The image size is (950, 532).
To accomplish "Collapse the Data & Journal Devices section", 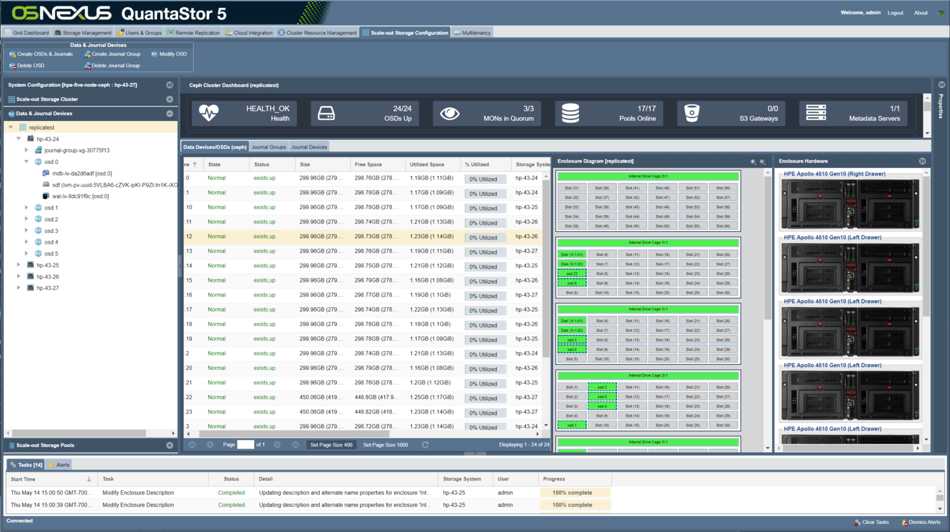I will (x=170, y=113).
